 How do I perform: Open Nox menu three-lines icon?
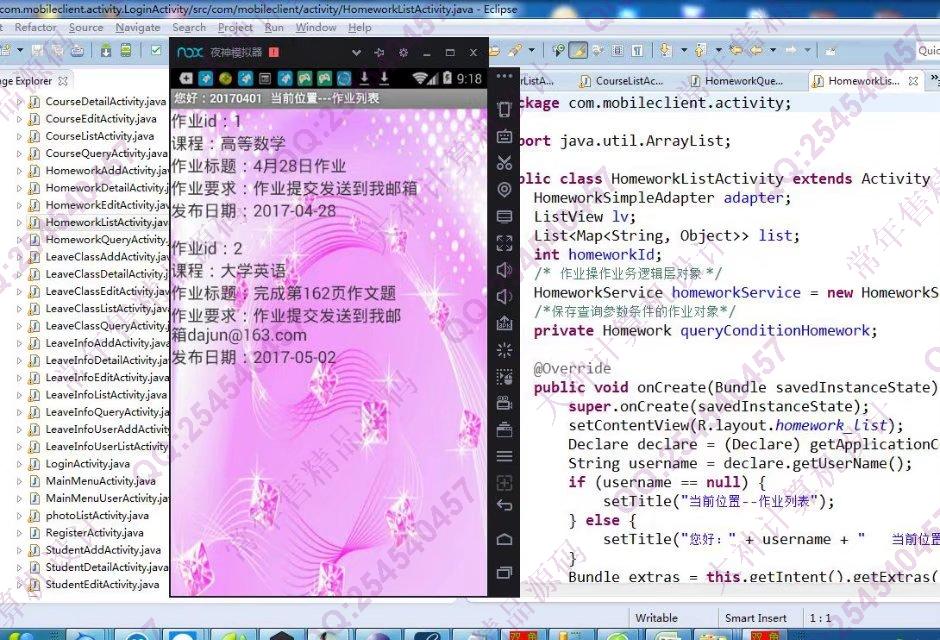click(504, 456)
